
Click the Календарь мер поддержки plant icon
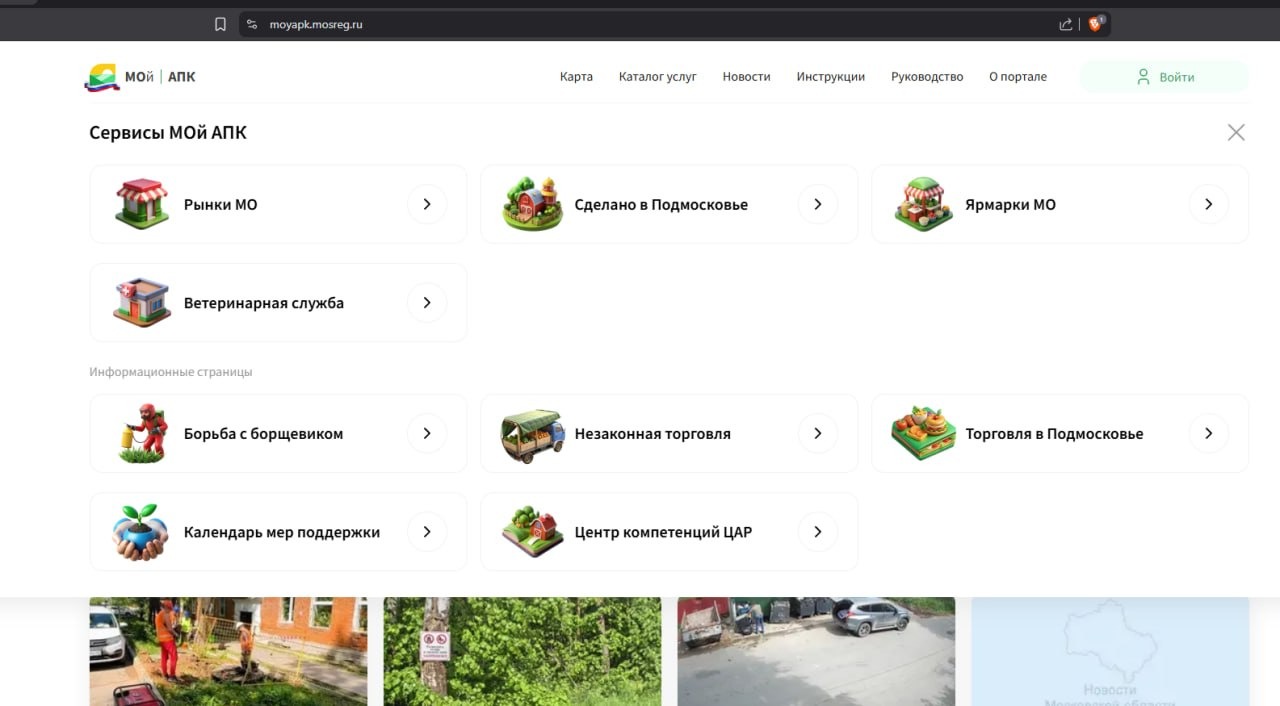(x=141, y=532)
